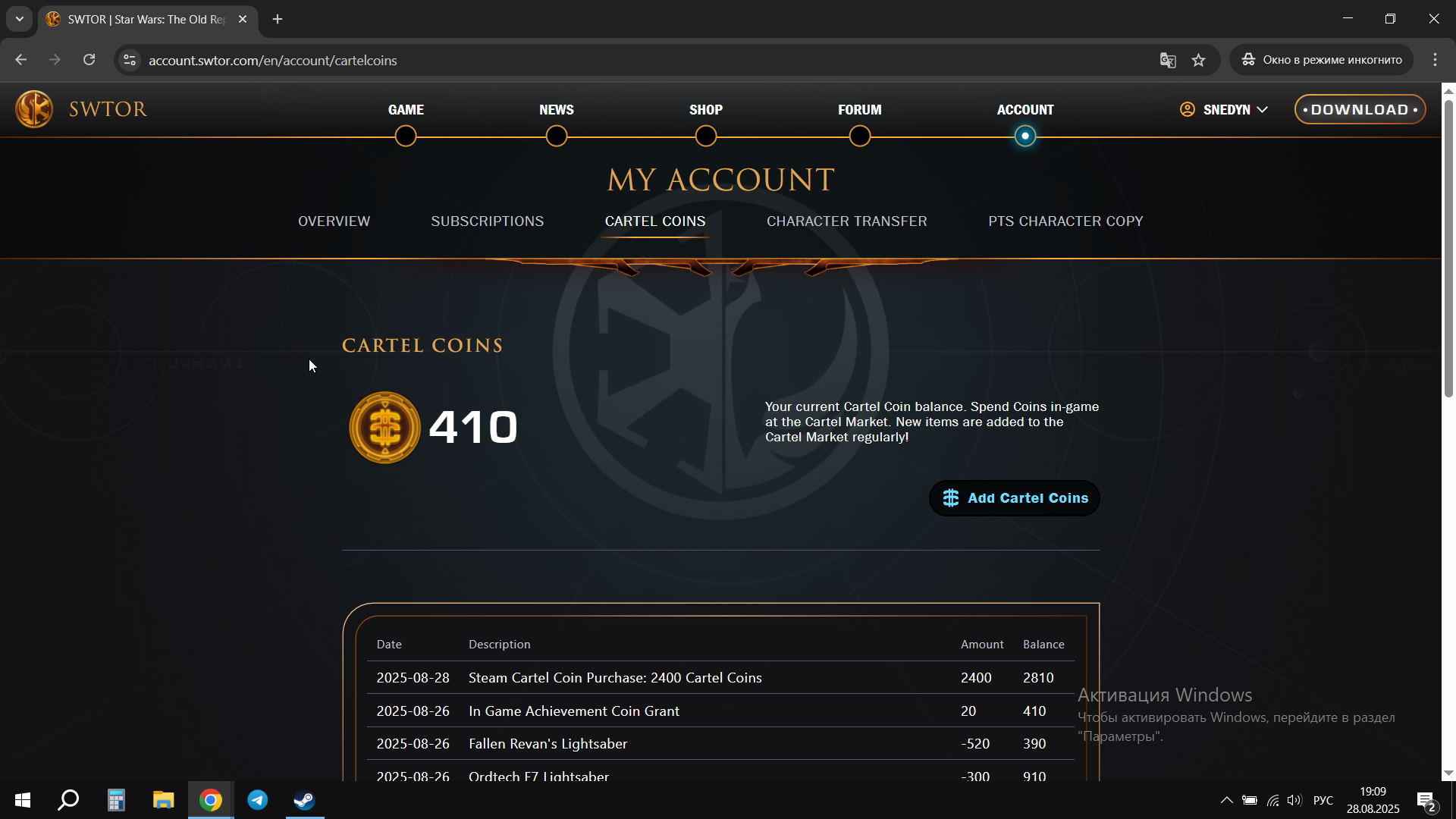Screen dimensions: 1456x819
Task: Click the 2025-08-28 date cell
Action: pos(413,678)
